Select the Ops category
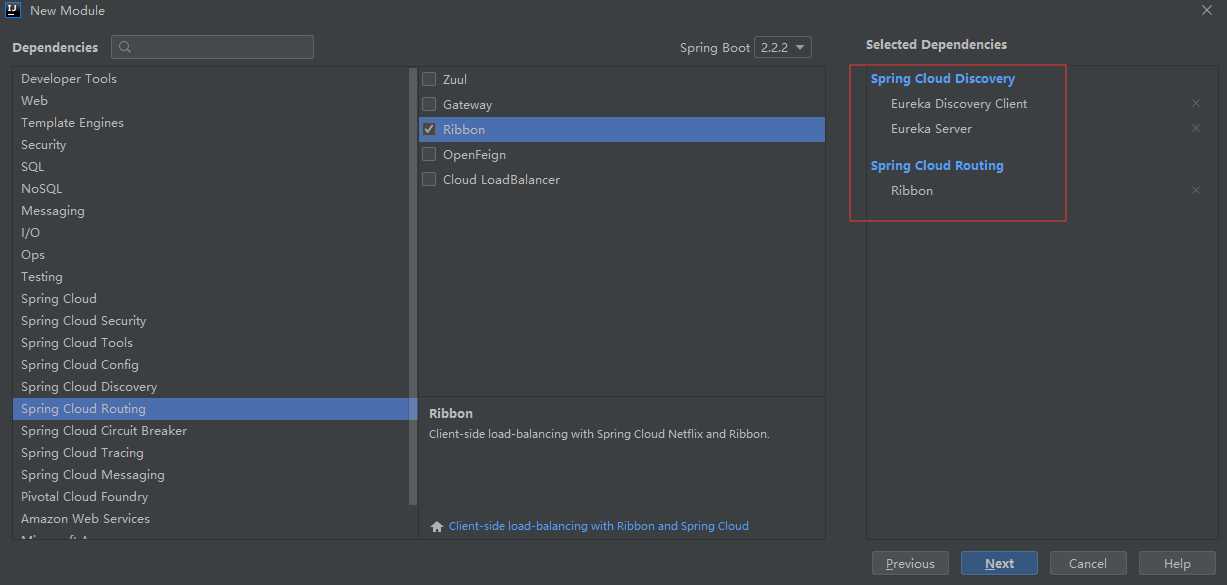The width and height of the screenshot is (1227, 585). pyautogui.click(x=211, y=254)
